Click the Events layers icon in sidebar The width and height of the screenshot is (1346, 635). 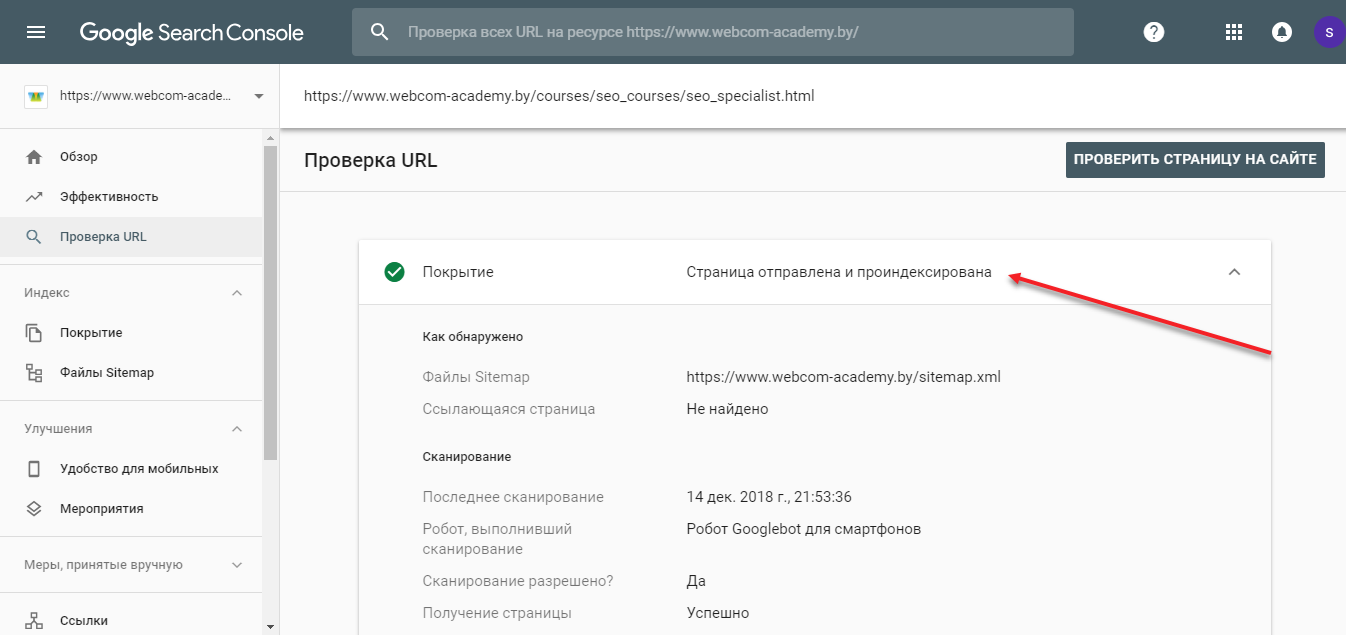pyautogui.click(x=34, y=509)
